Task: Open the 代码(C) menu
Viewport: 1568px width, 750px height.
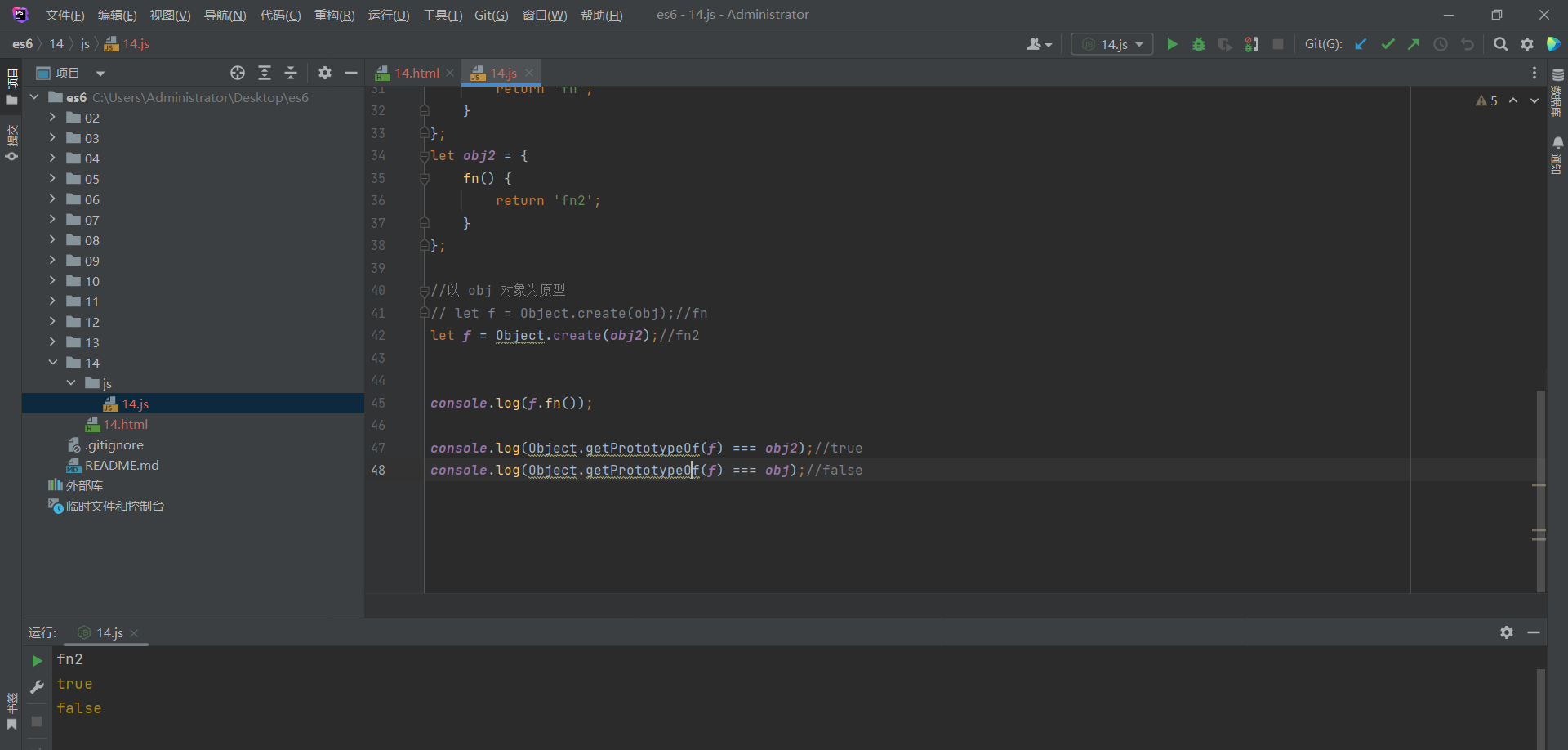Action: tap(280, 15)
